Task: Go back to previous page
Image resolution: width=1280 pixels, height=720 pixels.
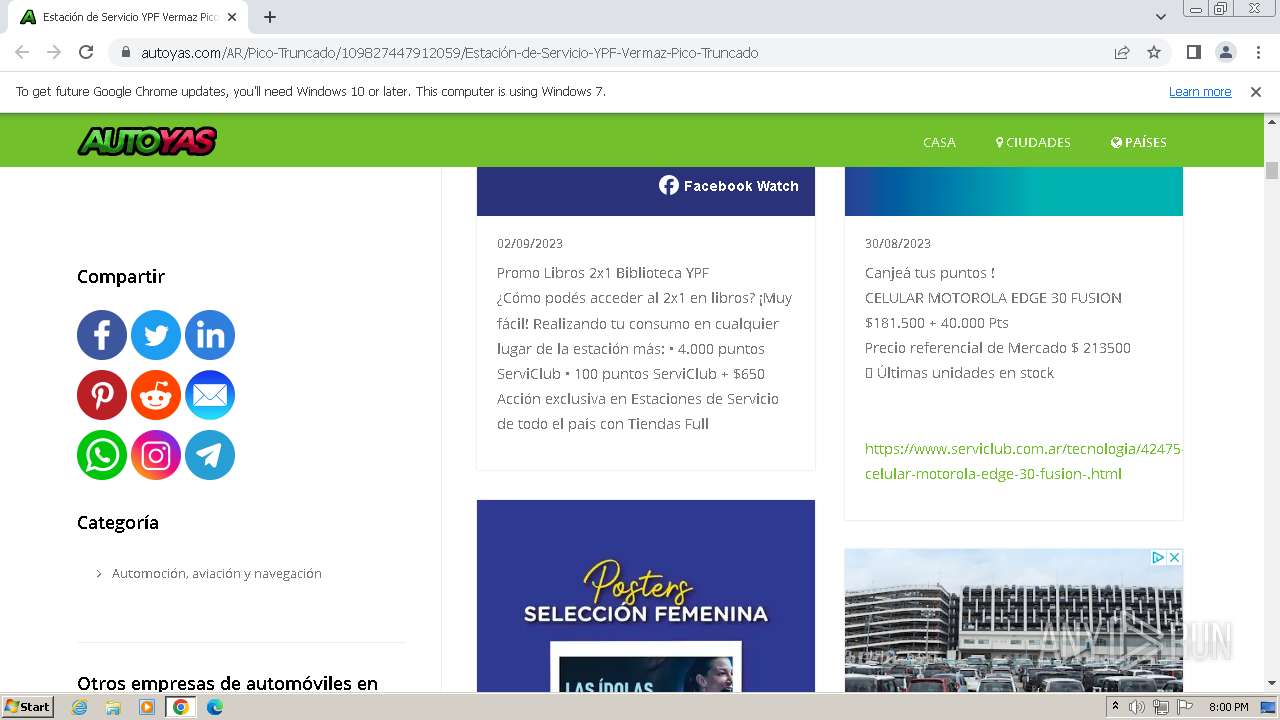Action: coord(22,52)
